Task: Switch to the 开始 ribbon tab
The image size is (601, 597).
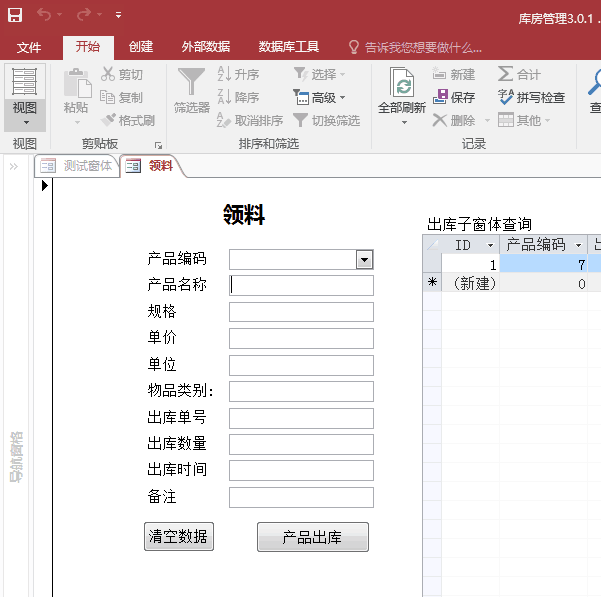Action: click(88, 47)
